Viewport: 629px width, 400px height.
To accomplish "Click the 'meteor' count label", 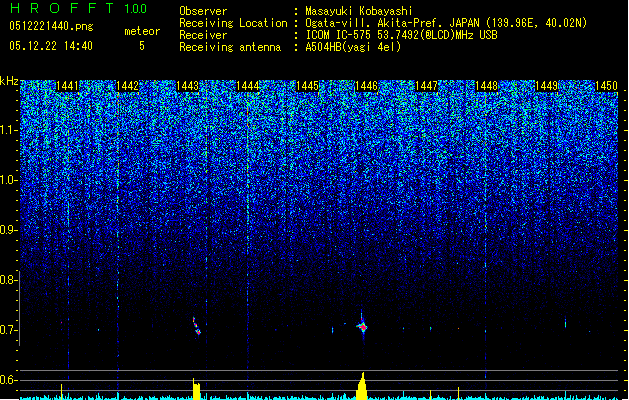I will [142, 31].
